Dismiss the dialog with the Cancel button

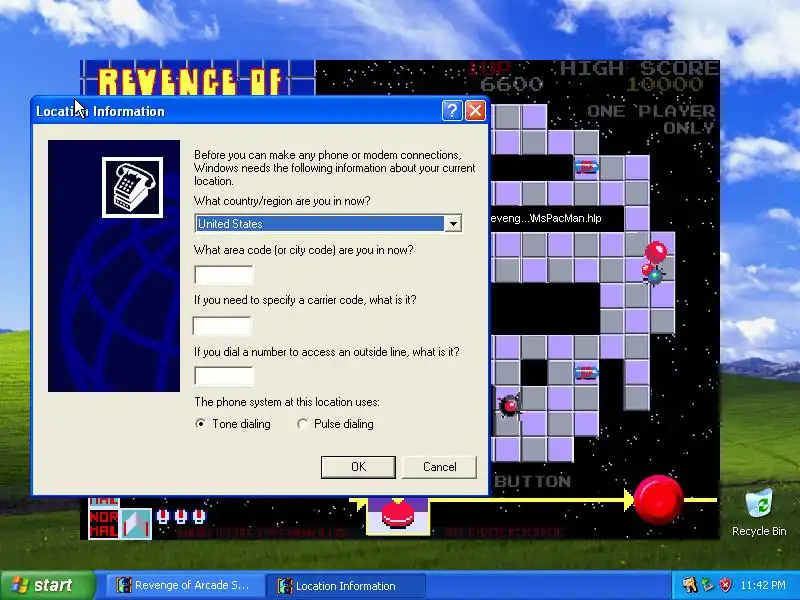click(x=439, y=467)
